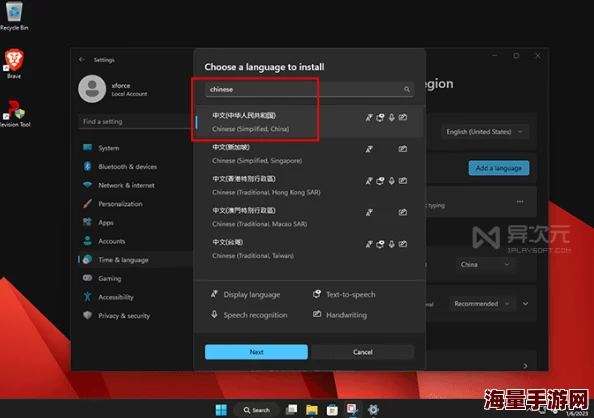Click display language icon for Macao row

369,213
